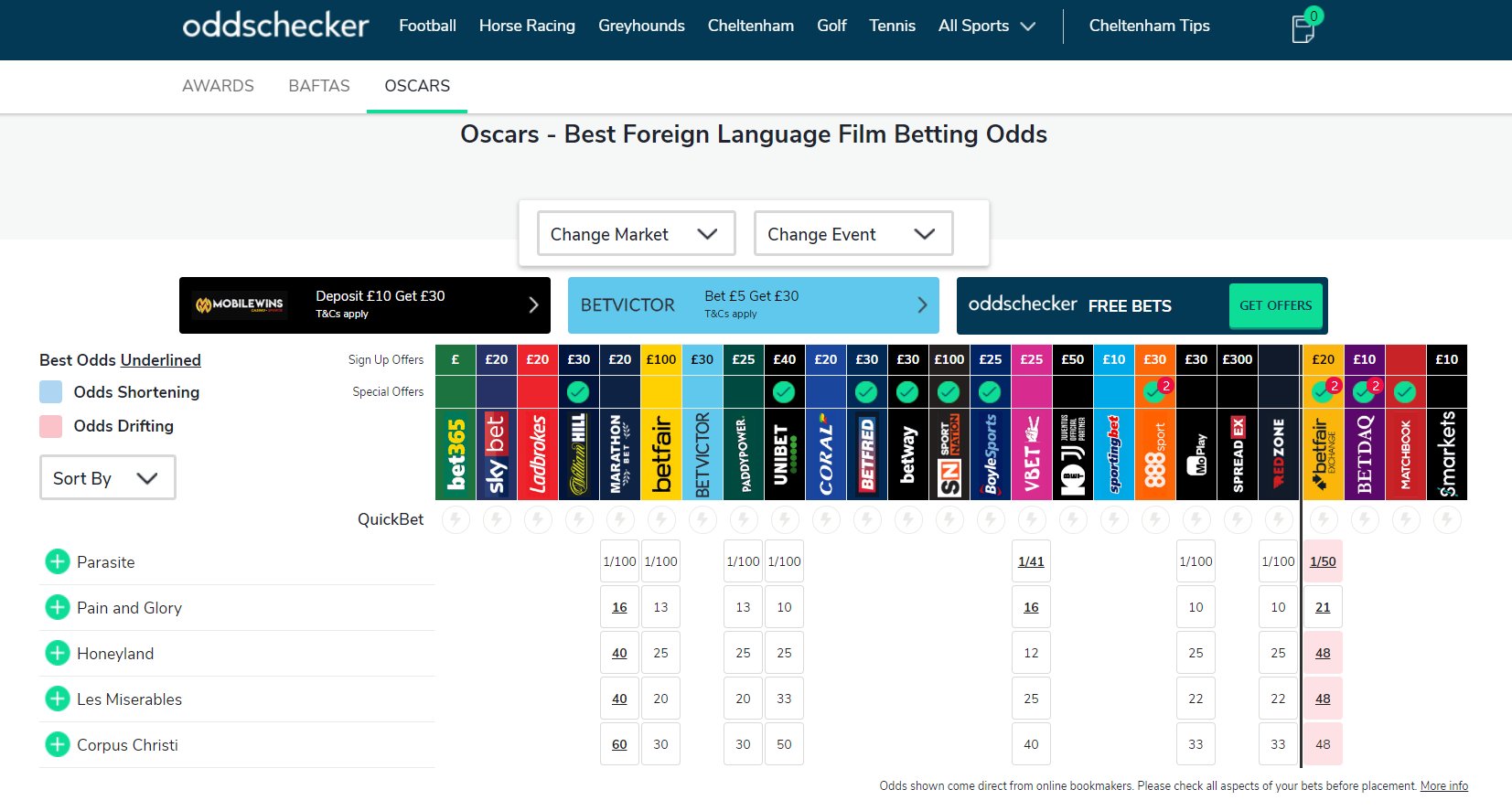This screenshot has height=811, width=1512.
Task: Click Matchbook special offers checkmark
Action: tap(1405, 392)
